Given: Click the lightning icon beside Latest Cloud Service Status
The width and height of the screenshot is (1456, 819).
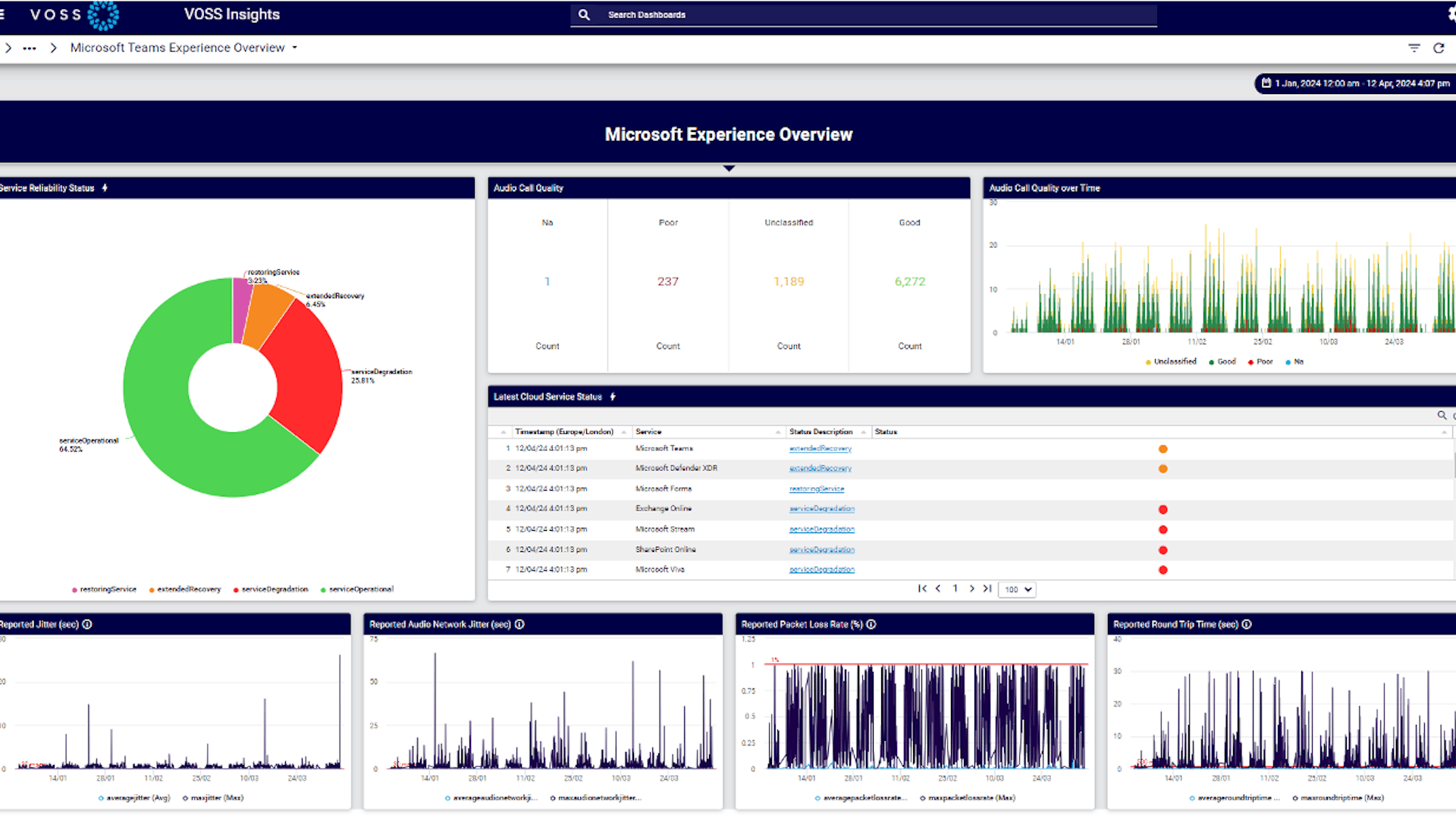Looking at the screenshot, I should coord(613,397).
